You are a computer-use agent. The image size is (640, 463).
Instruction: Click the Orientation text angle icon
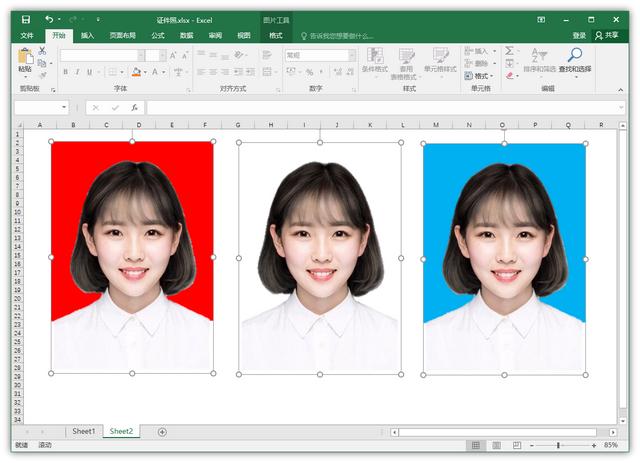click(239, 55)
